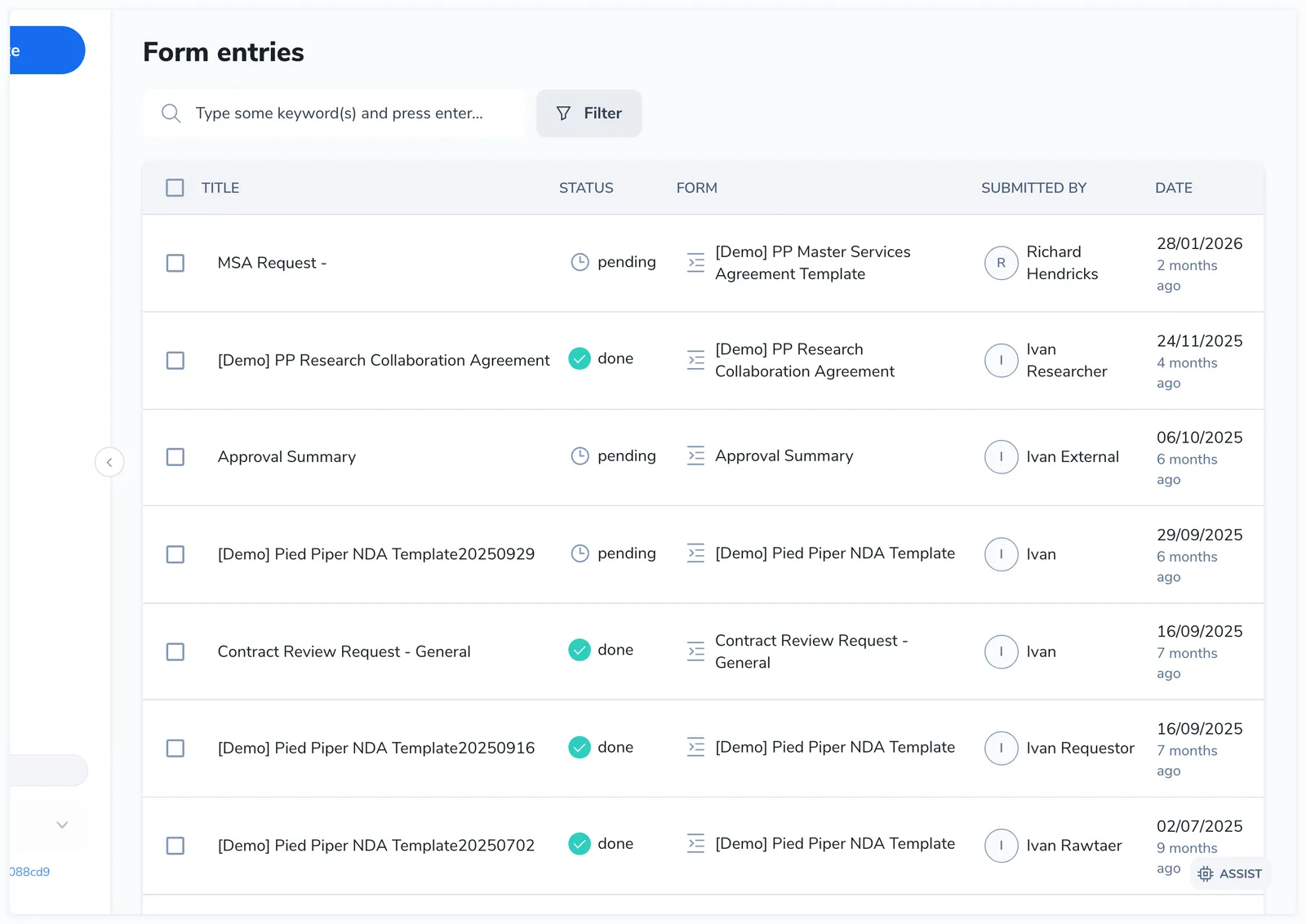Click form icon beside Contract Review Request form
The width and height of the screenshot is (1306, 924).
point(695,651)
